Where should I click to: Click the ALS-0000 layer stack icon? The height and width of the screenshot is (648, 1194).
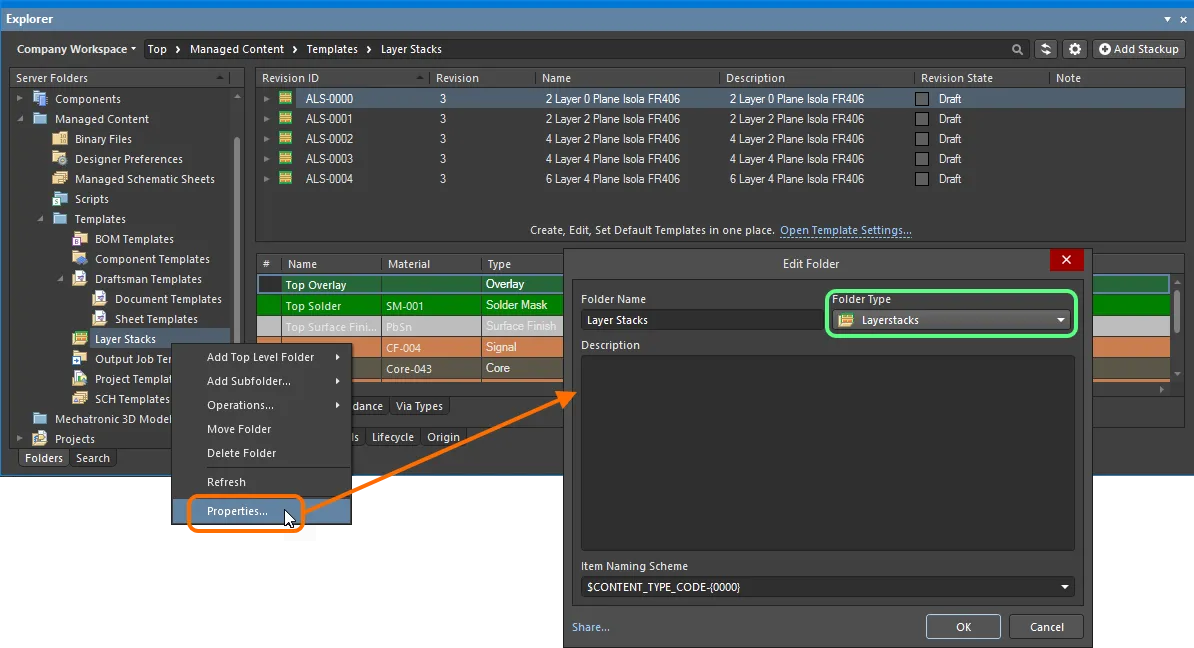coord(286,98)
